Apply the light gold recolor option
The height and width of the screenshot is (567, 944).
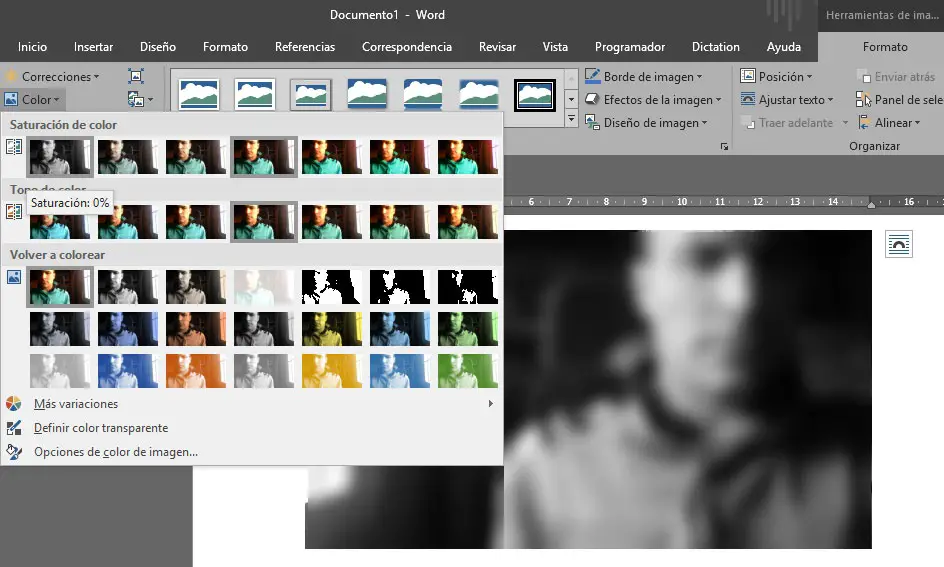332,370
